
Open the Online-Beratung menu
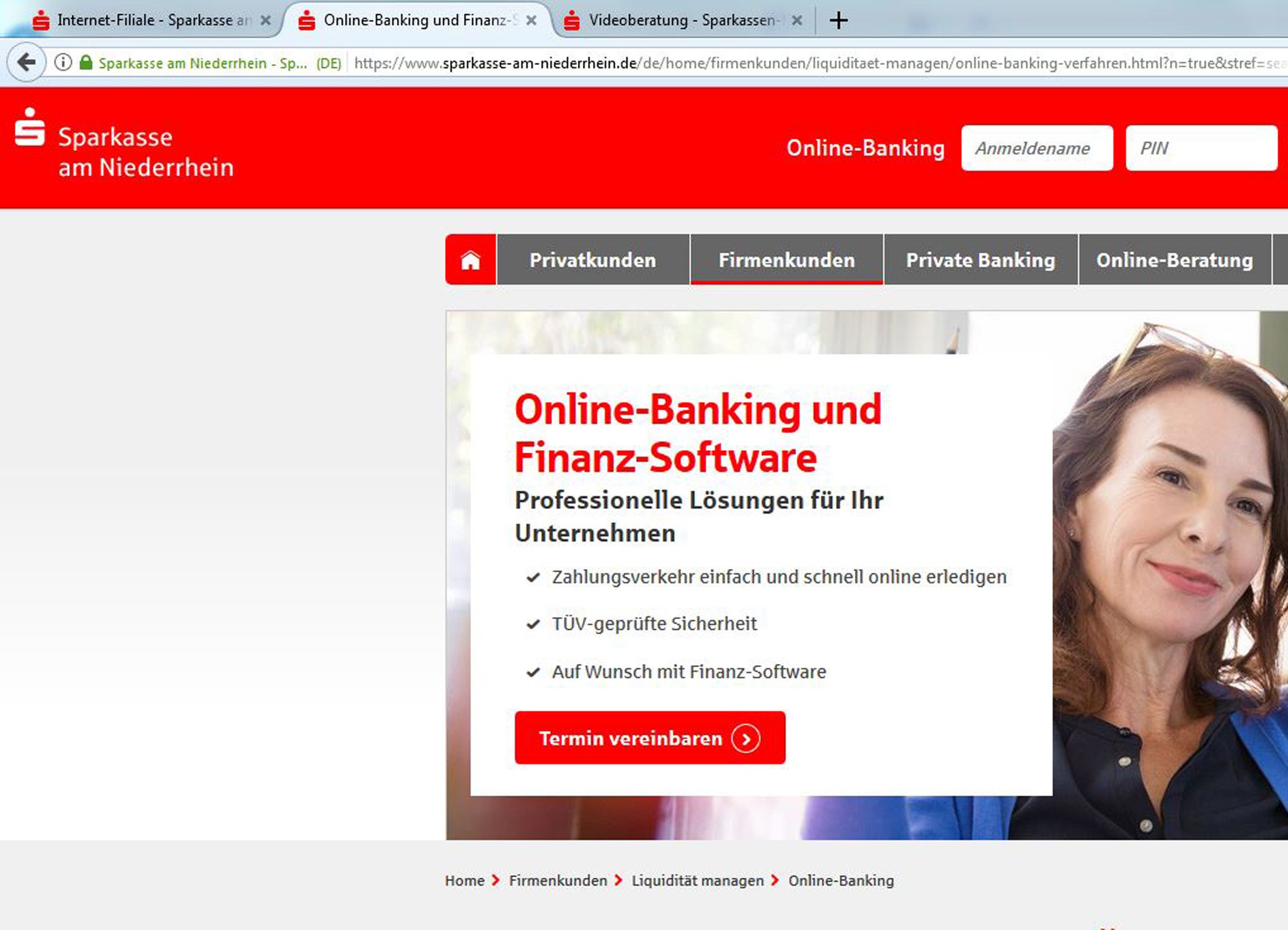(x=1174, y=260)
